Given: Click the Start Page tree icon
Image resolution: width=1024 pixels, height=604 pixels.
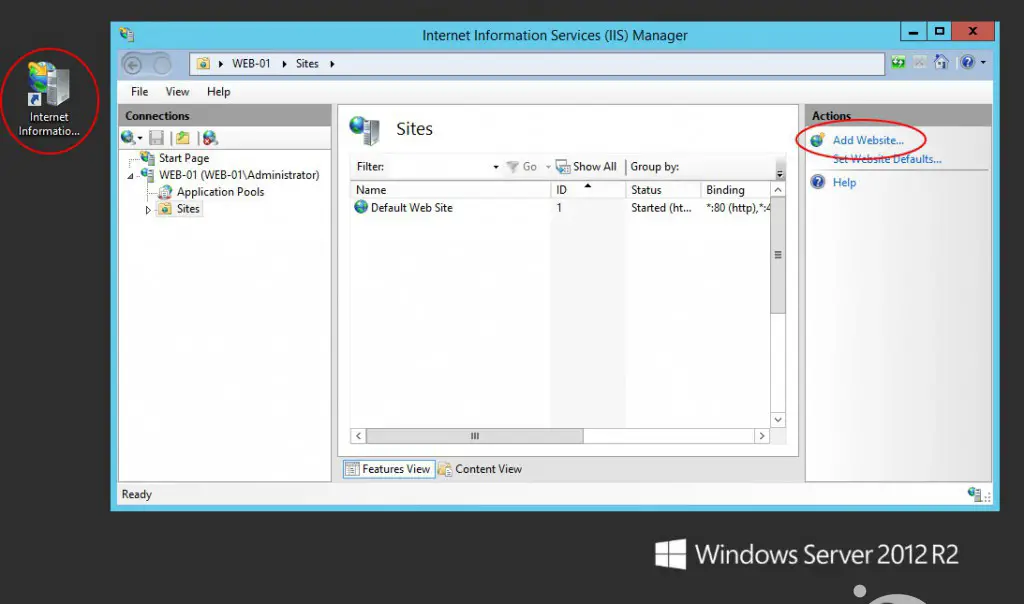Looking at the screenshot, I should (148, 157).
